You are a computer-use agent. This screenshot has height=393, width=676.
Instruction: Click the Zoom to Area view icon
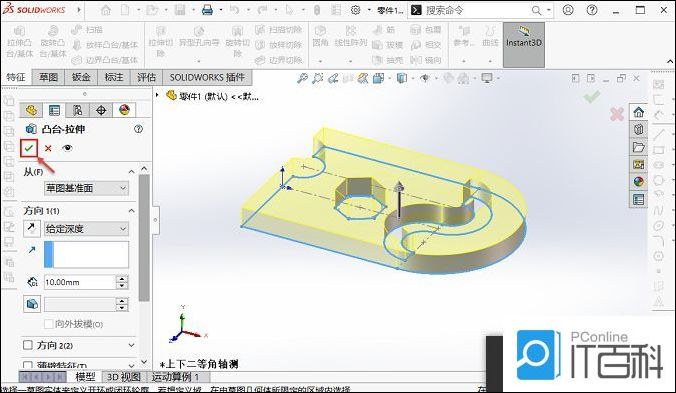click(x=318, y=78)
